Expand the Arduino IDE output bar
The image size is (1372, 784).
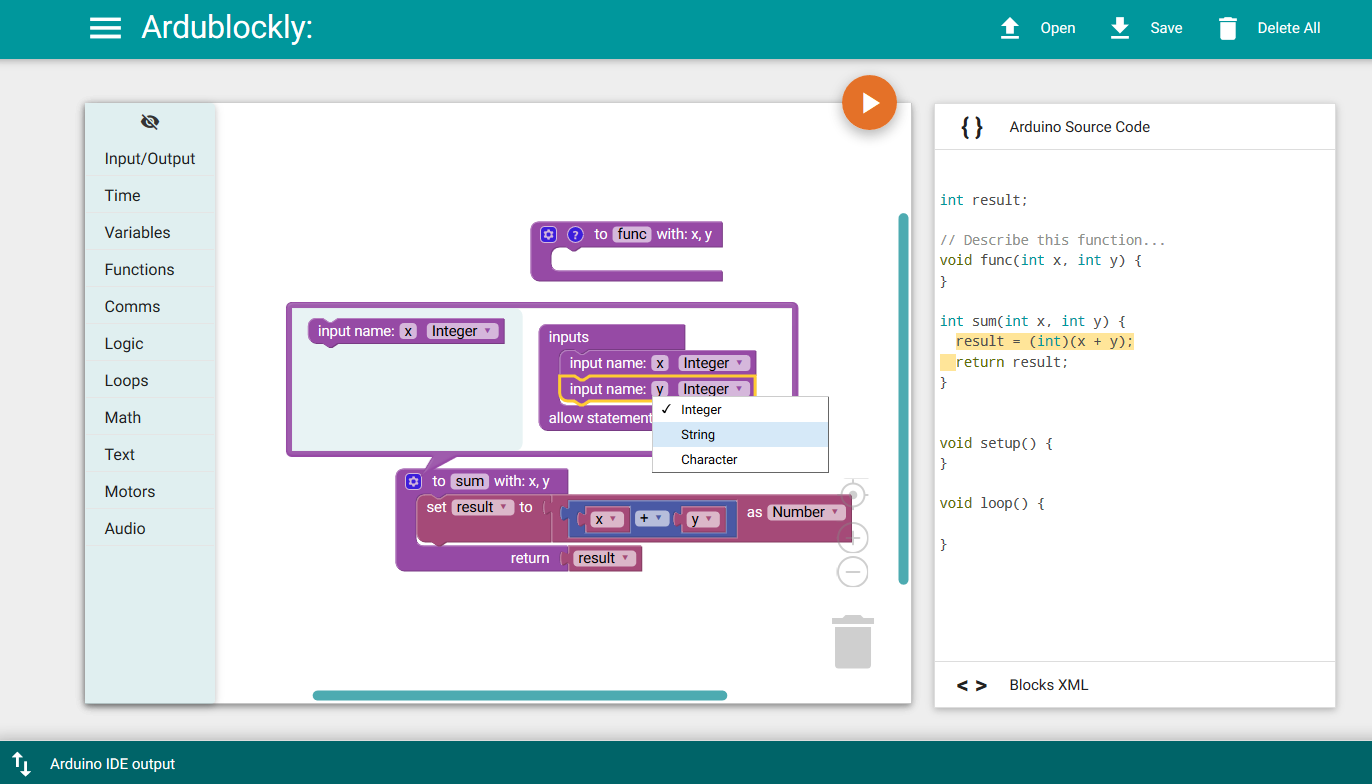[x=686, y=764]
